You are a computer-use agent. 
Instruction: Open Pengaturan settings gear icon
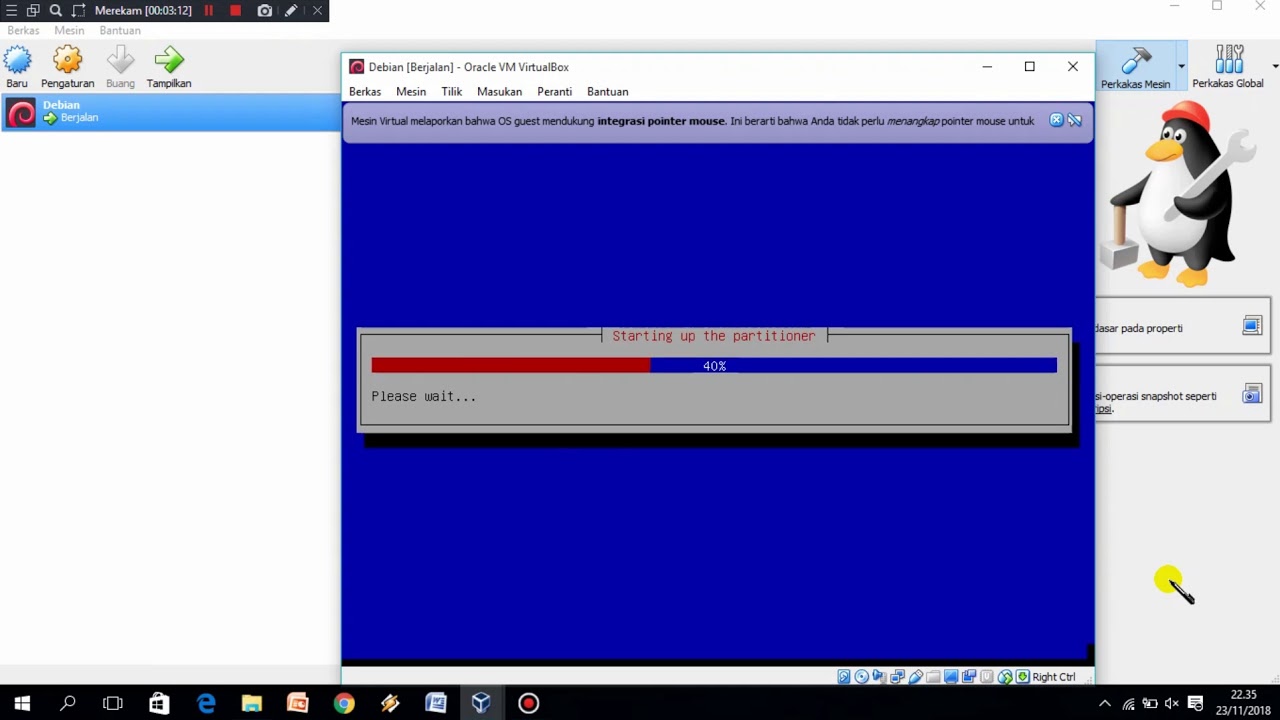tap(67, 60)
